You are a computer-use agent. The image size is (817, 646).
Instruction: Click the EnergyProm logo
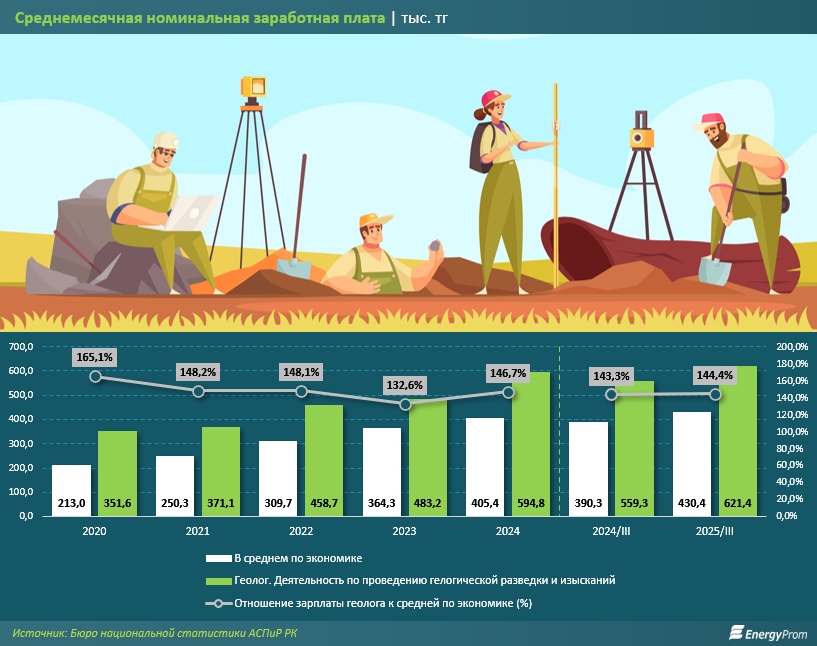(763, 632)
